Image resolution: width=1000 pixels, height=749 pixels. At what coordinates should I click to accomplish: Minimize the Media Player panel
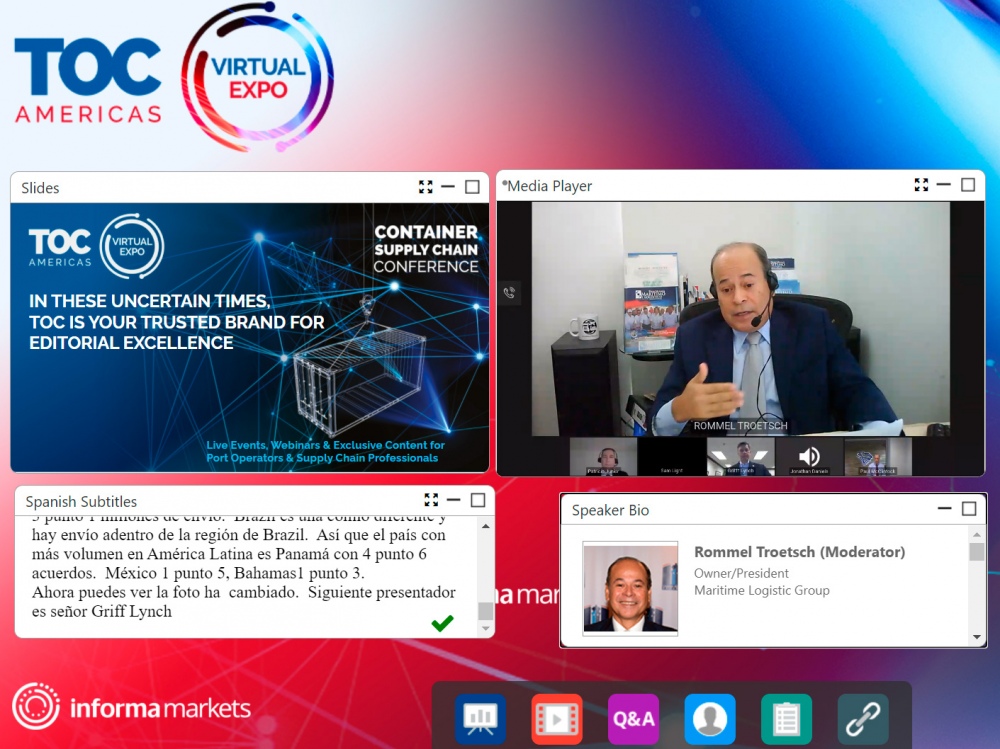coord(944,185)
